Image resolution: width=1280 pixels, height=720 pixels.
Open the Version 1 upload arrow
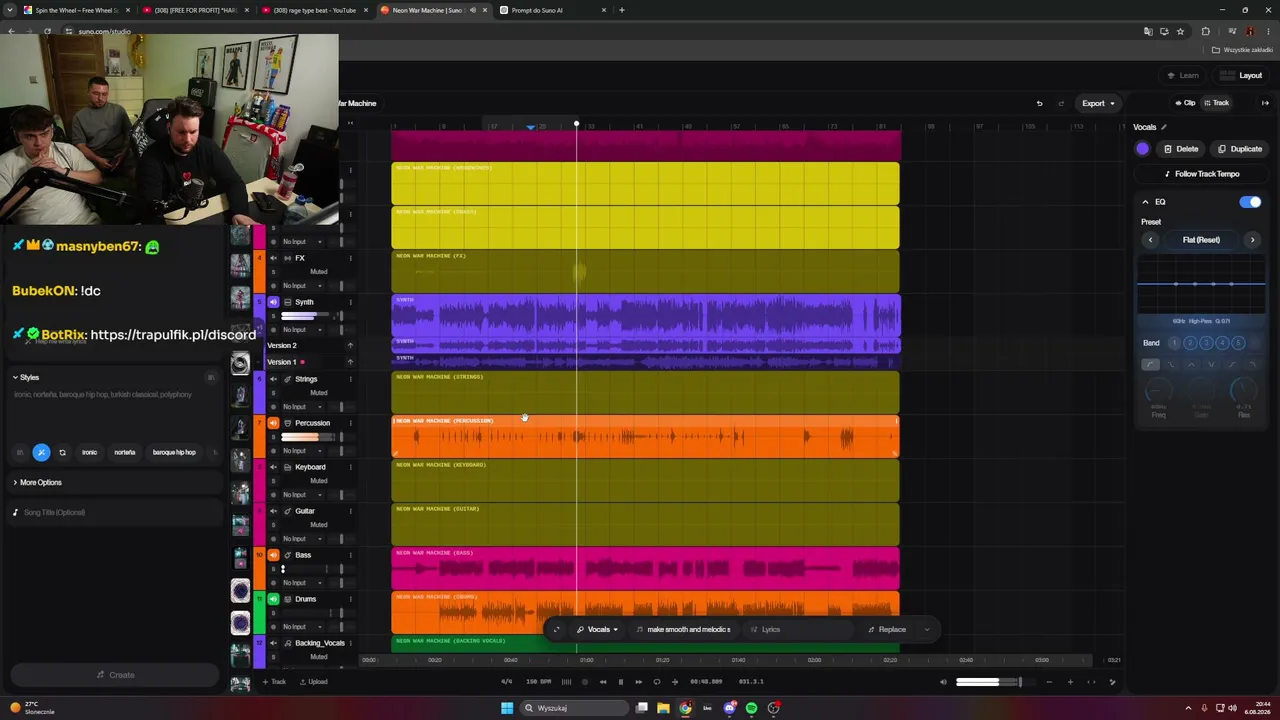click(350, 362)
